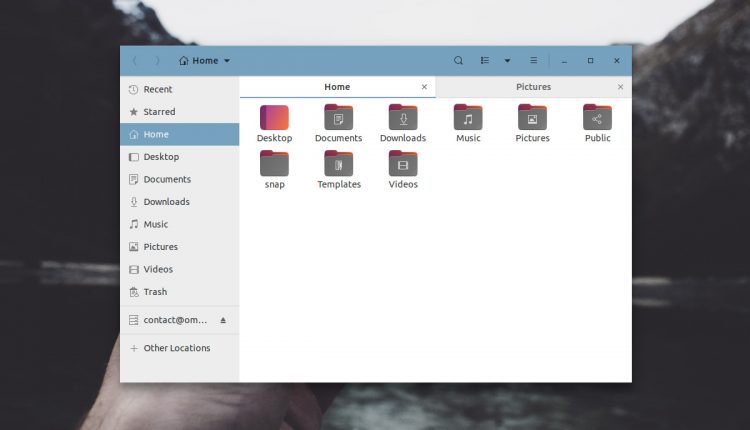Close the Pictures tab
Image resolution: width=750 pixels, height=430 pixels.
620,87
